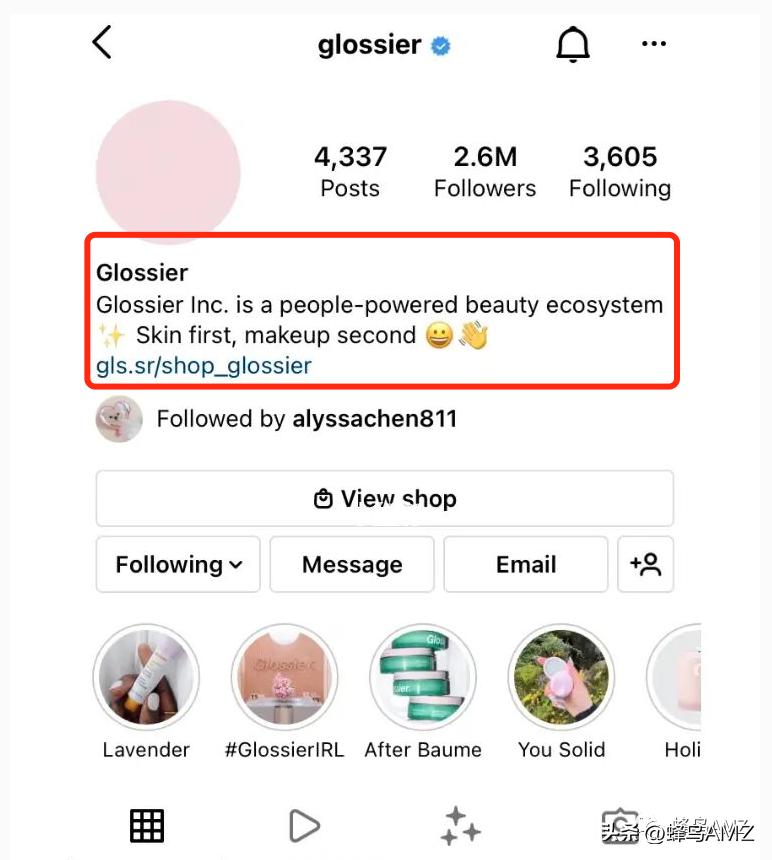Open the #GlossierIRL story highlight
Image resolution: width=772 pixels, height=860 pixels.
tap(284, 679)
